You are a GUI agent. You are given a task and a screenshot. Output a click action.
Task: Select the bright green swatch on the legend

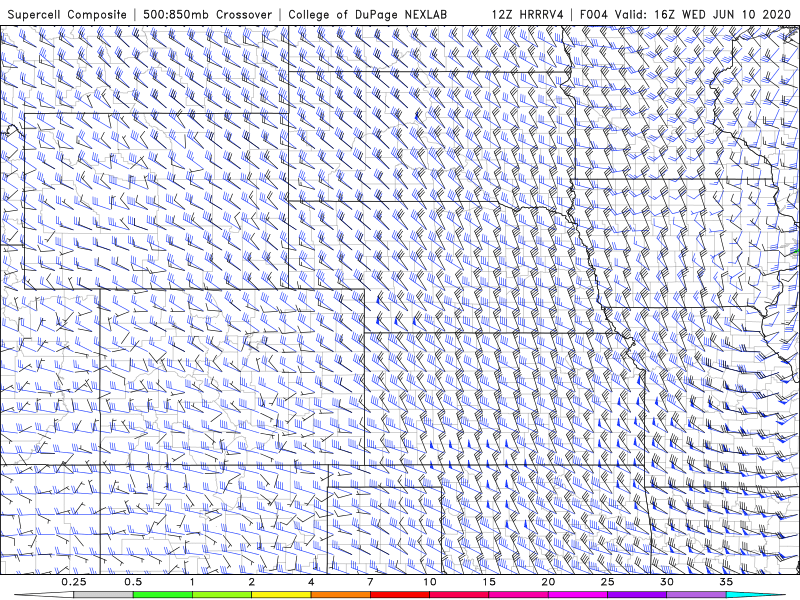click(163, 595)
